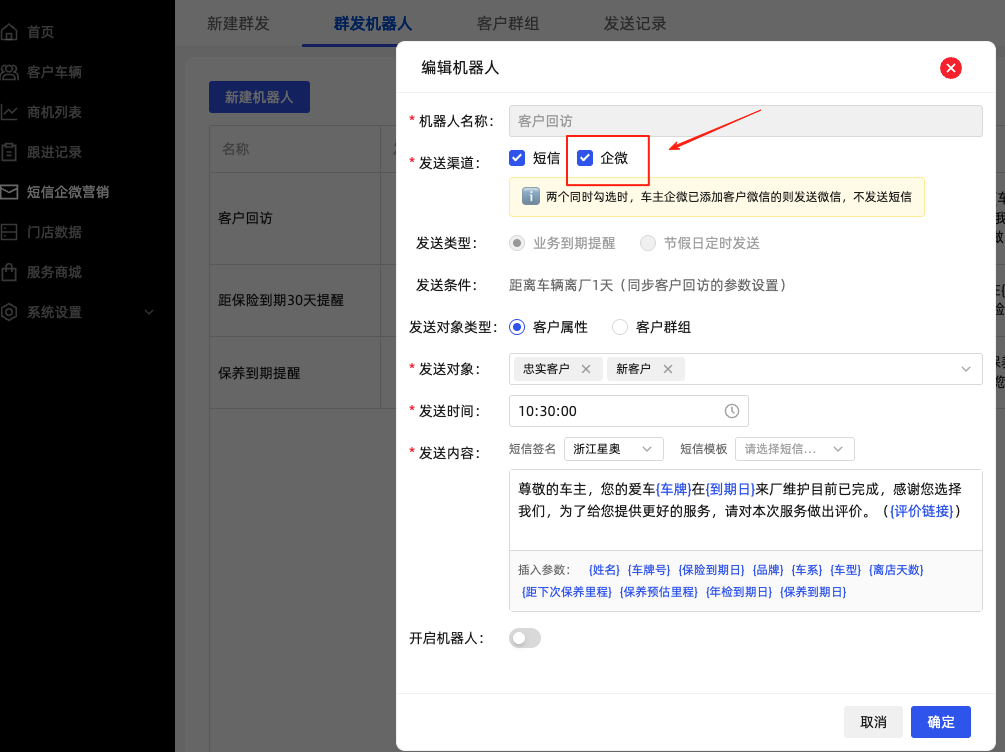Click the envelope icon beside 短信企微营销

9,192
